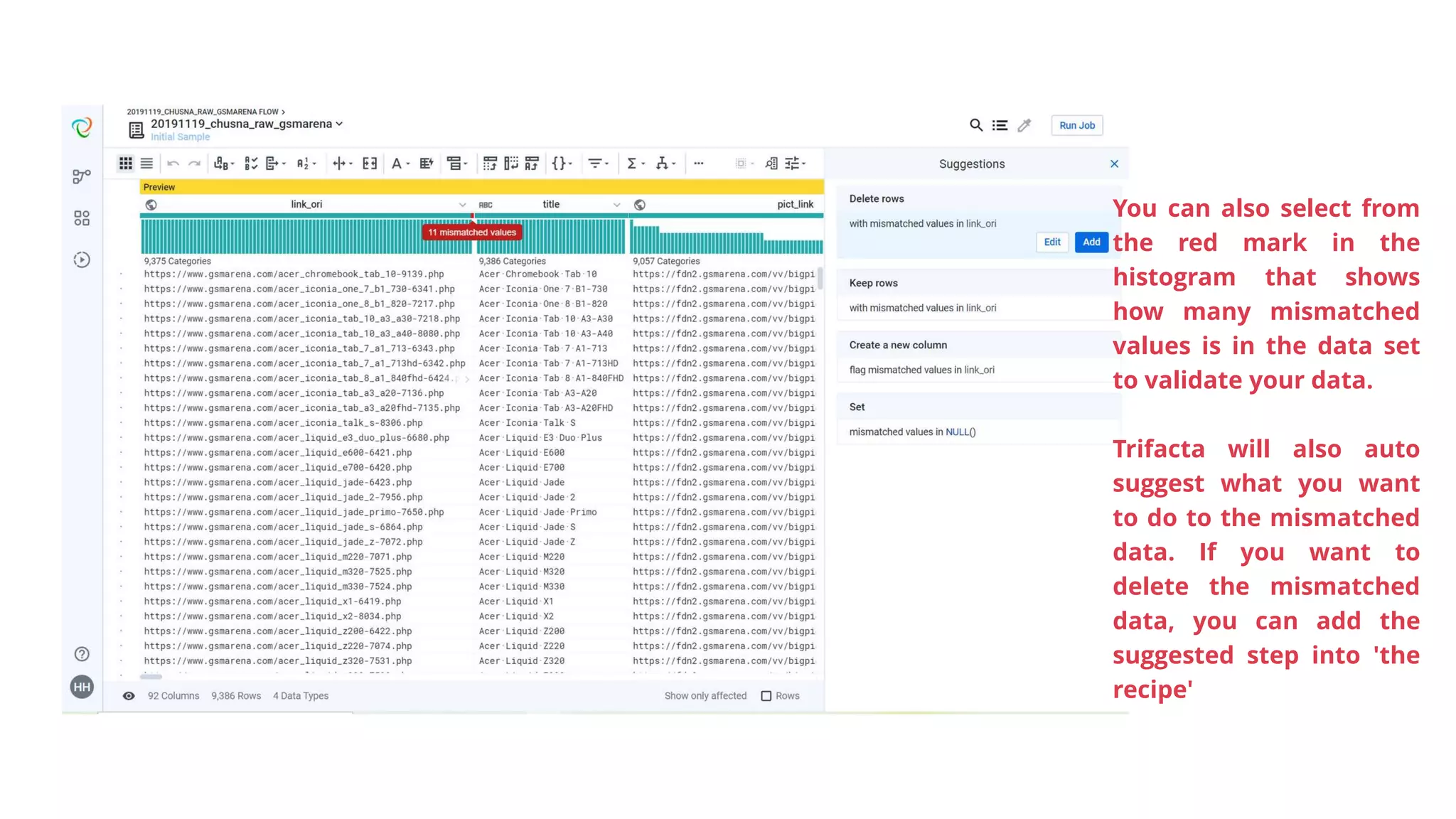Click the Split column icon
The image size is (1456, 819).
(342, 164)
